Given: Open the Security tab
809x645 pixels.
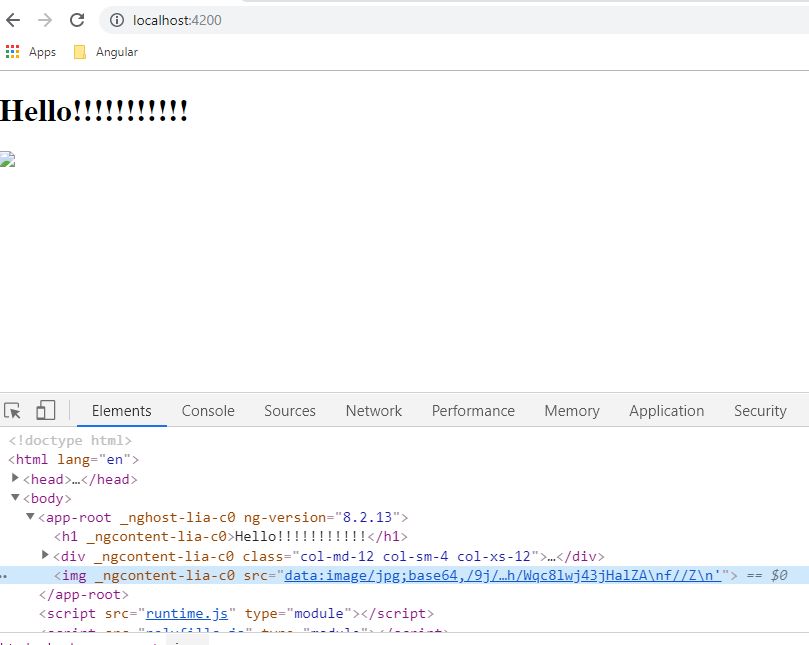Looking at the screenshot, I should (760, 411).
